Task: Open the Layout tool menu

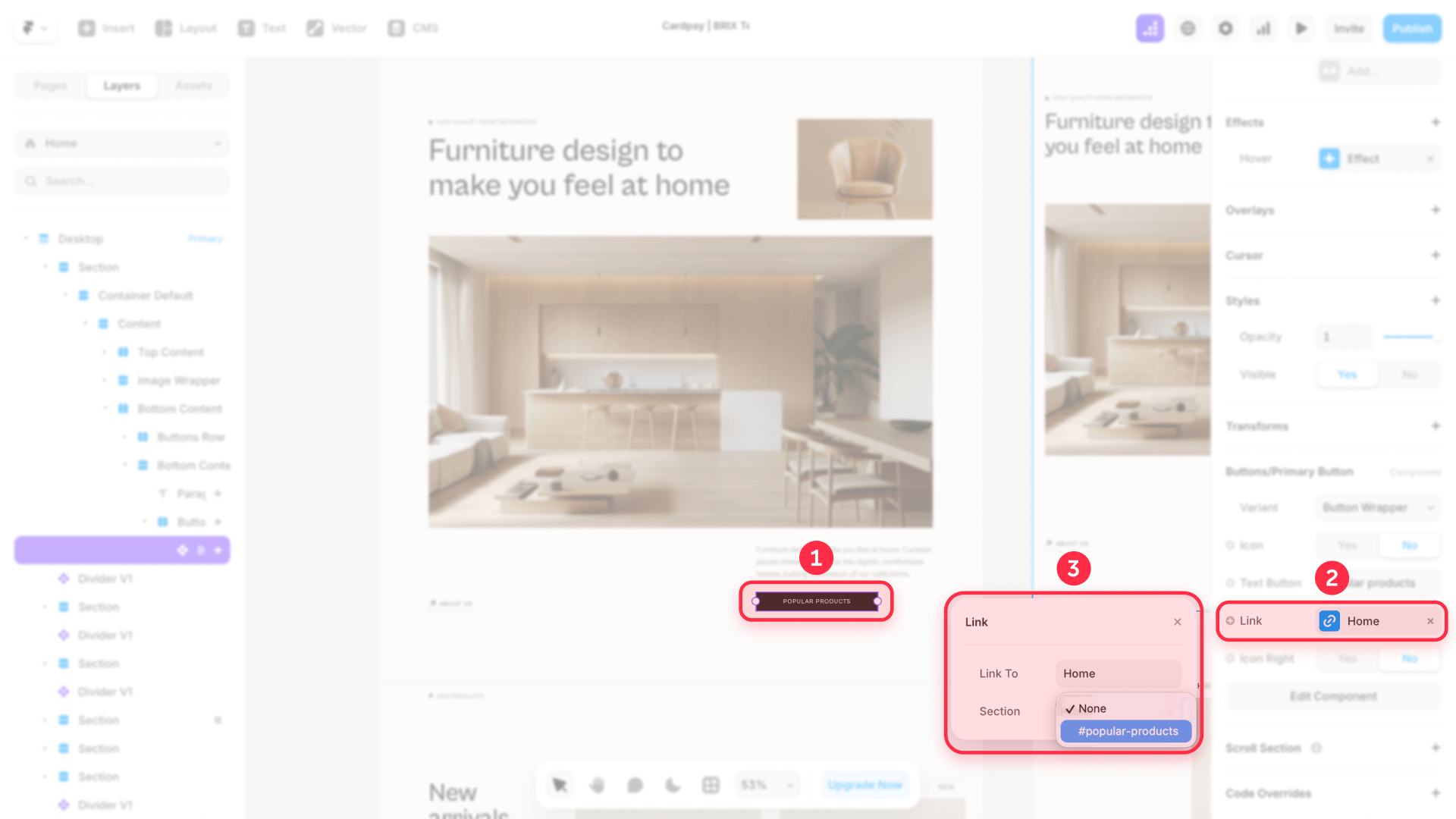Action: click(186, 28)
